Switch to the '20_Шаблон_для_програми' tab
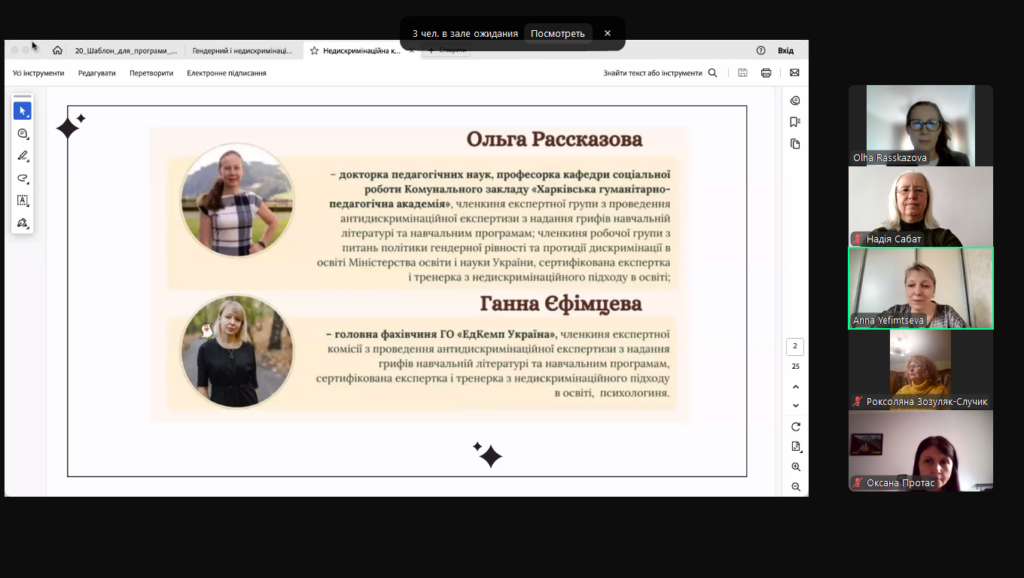 tap(126, 50)
